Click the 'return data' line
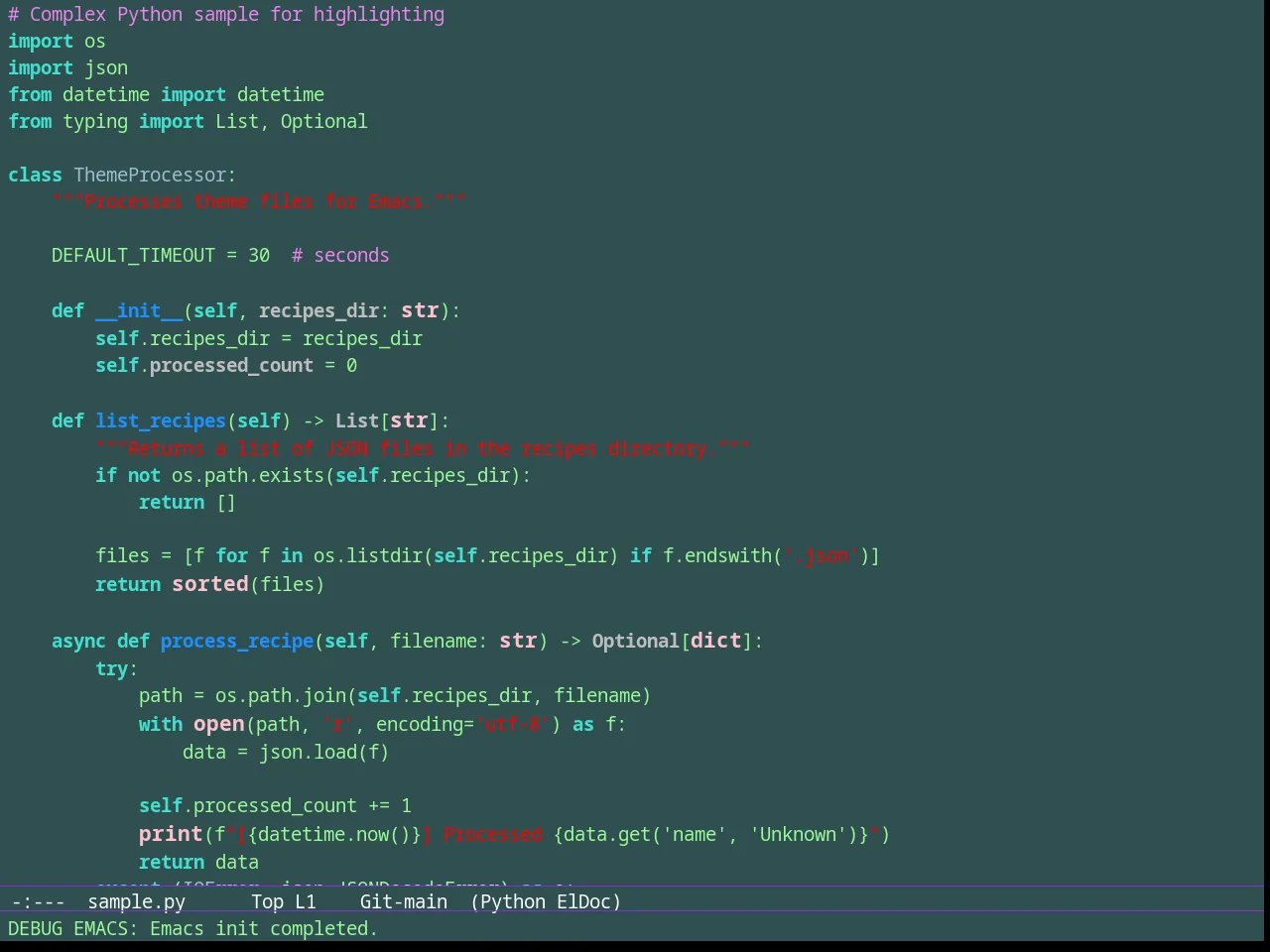The height and width of the screenshot is (952, 1270). click(198, 862)
